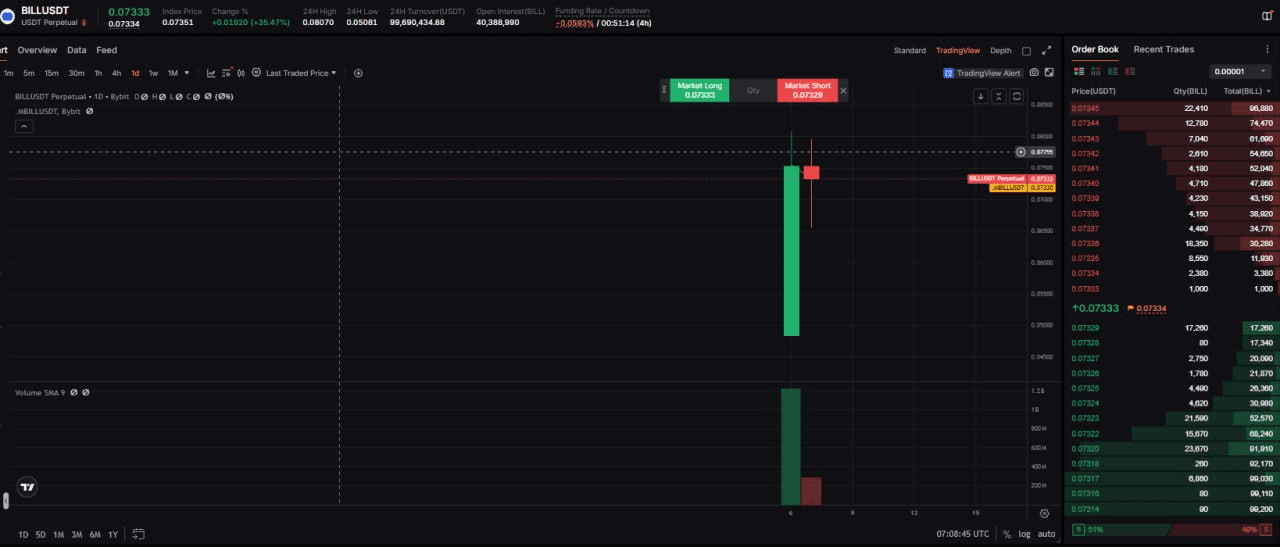
Task: Click the Qty input field
Action: 753,90
